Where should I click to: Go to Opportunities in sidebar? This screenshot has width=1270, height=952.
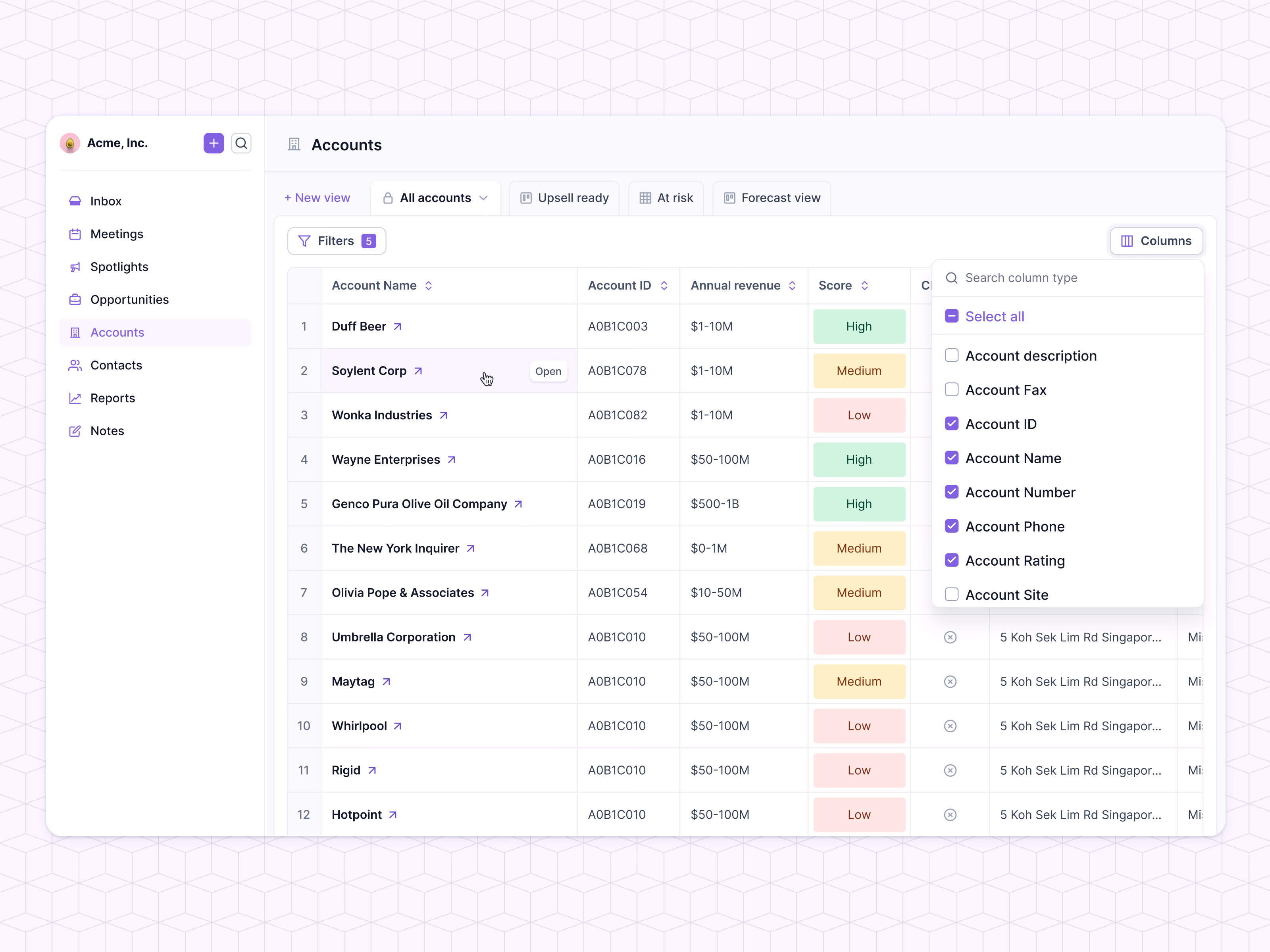[155, 299]
